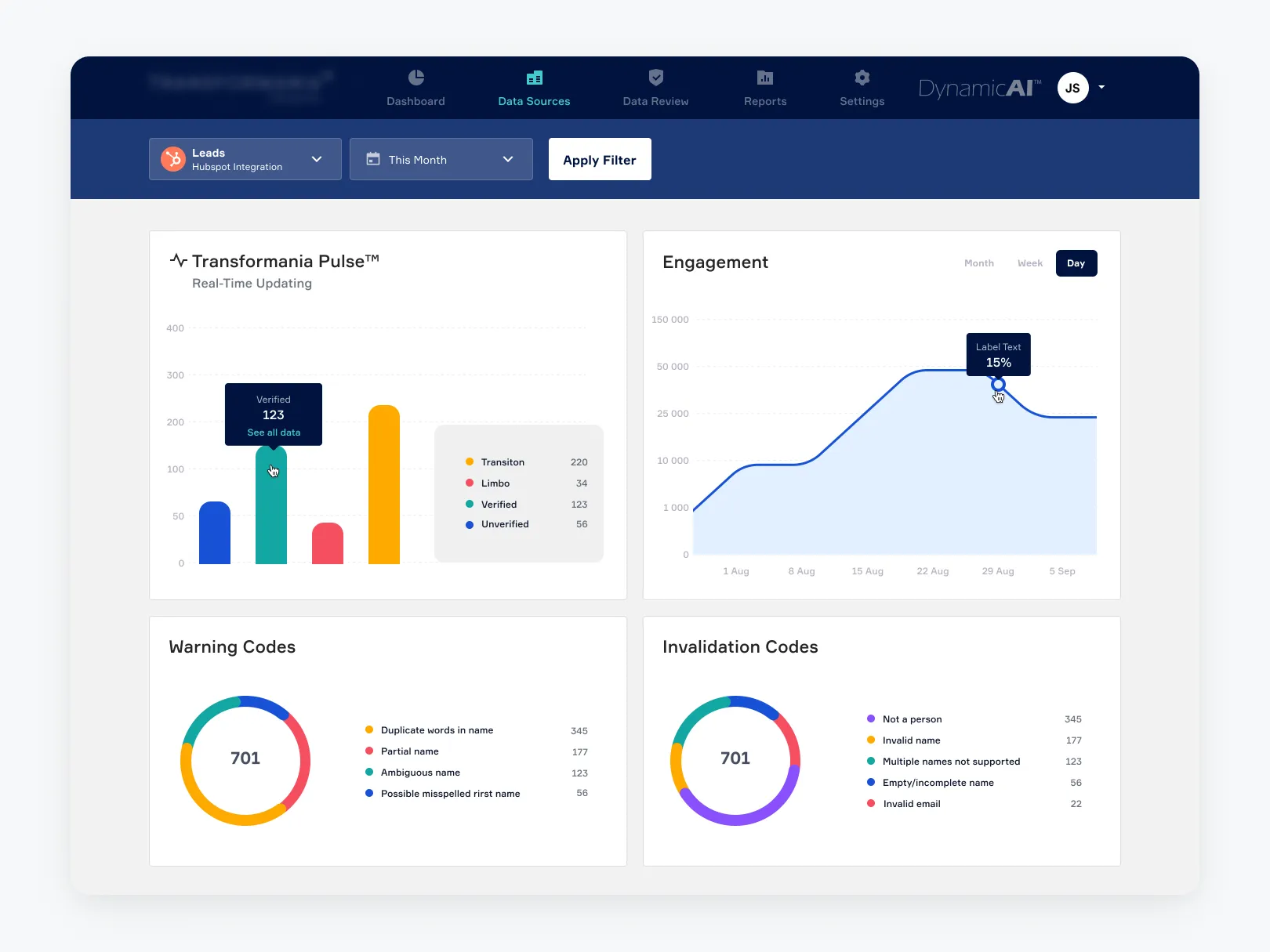Click the Data Review shield icon

pos(655,78)
